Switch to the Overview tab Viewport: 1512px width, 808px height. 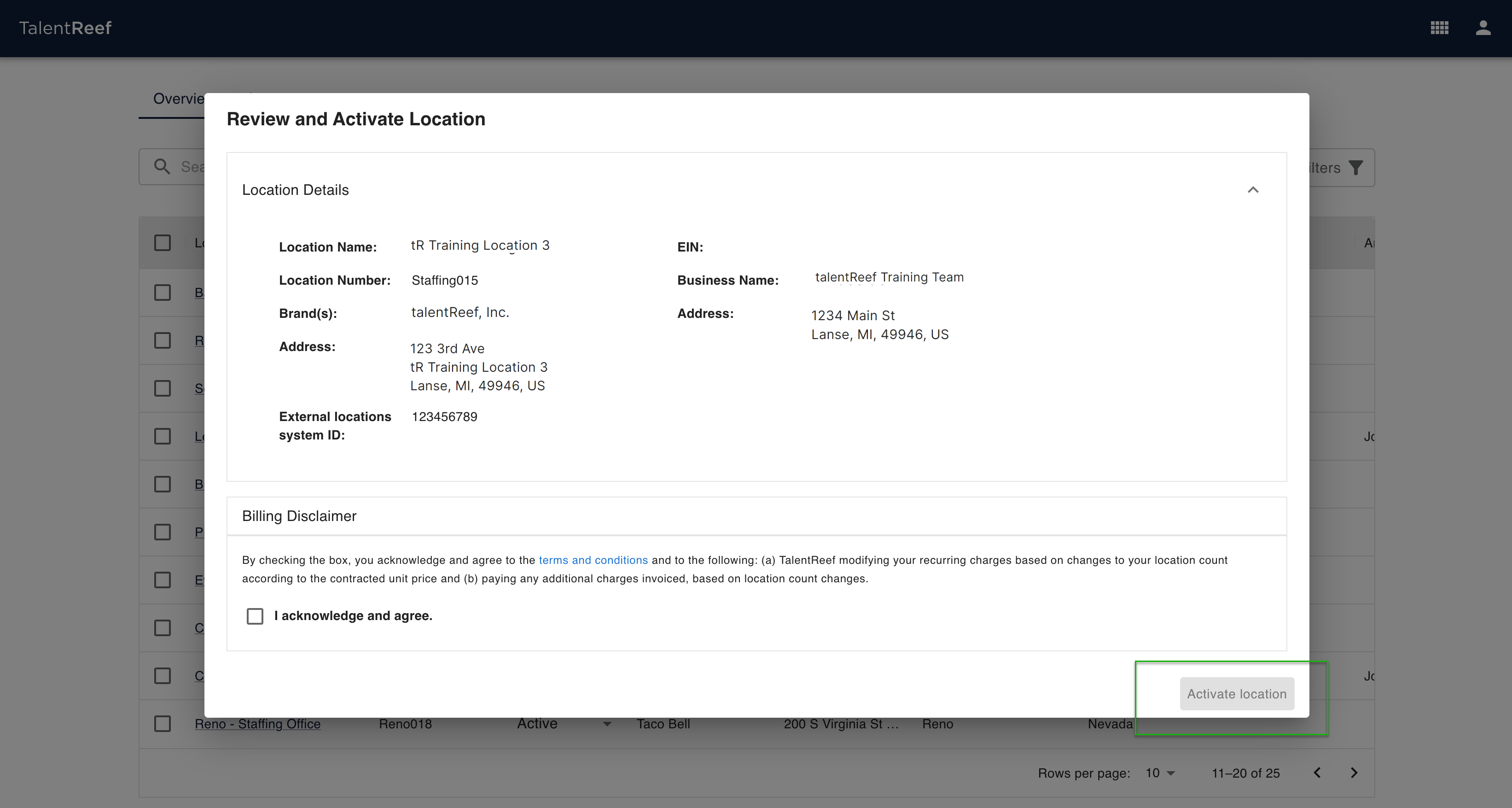(x=177, y=99)
